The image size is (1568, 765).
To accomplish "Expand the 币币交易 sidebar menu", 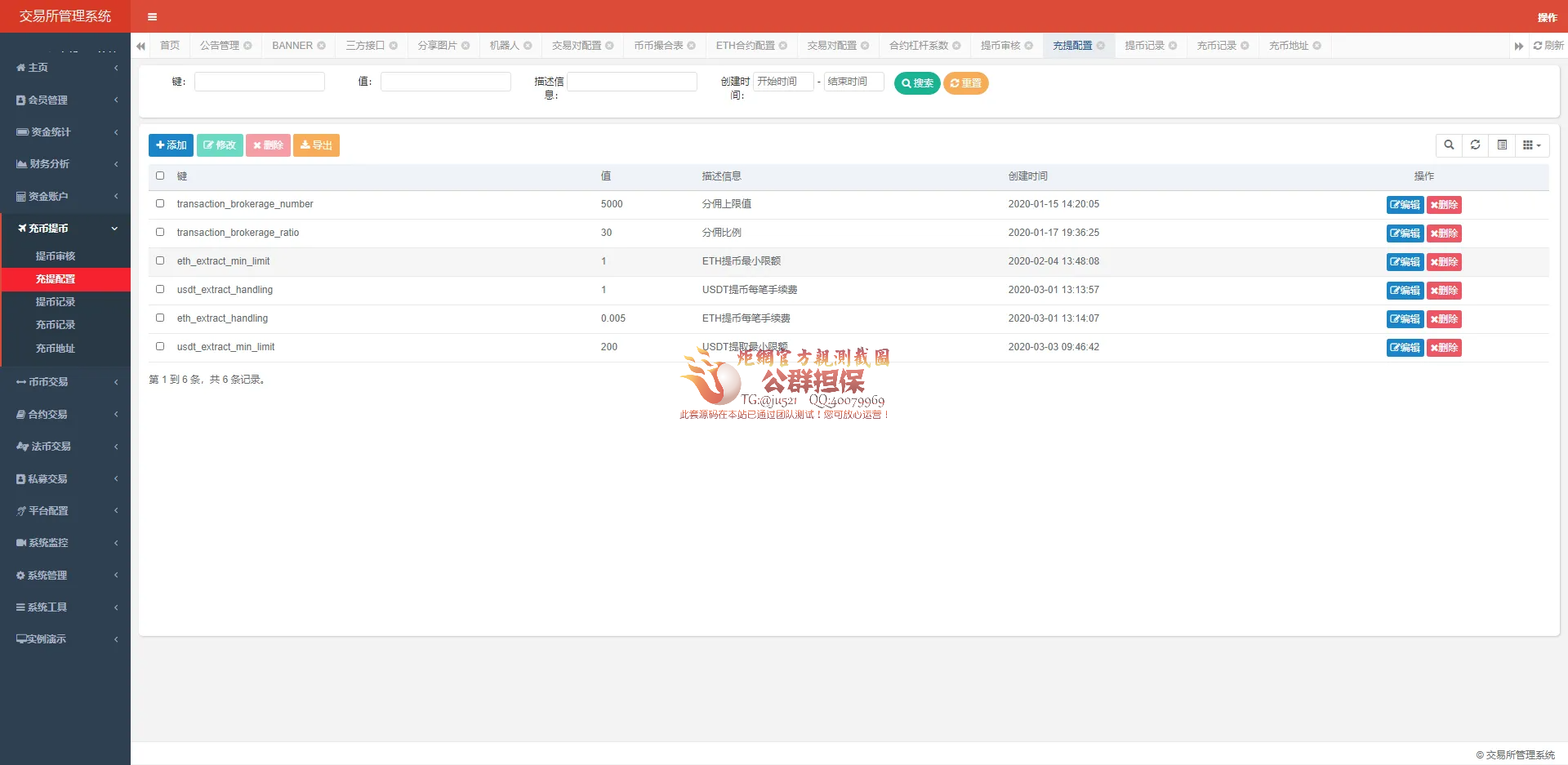I will click(x=65, y=382).
